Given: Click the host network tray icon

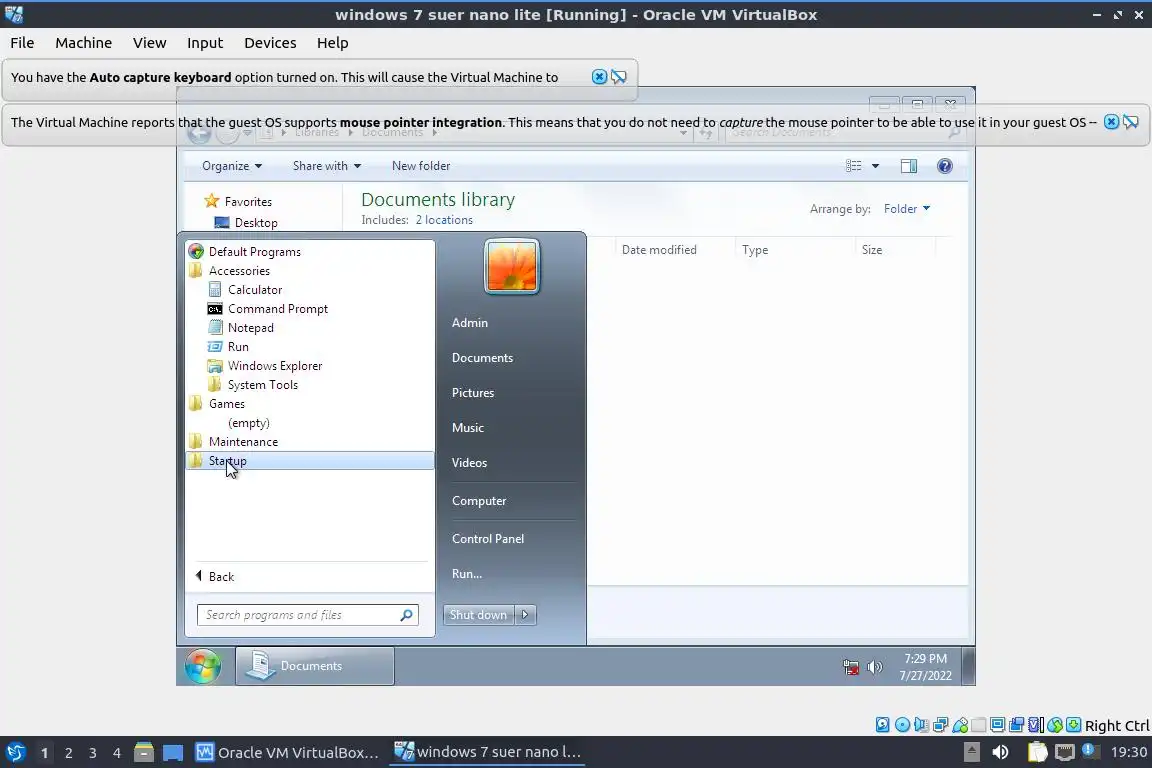Looking at the screenshot, I should click(x=1065, y=752).
